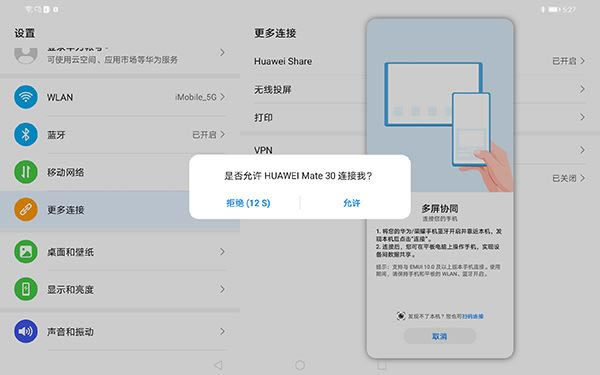Tap the Android back navigation button
This screenshot has height=375, width=600.
(218, 365)
